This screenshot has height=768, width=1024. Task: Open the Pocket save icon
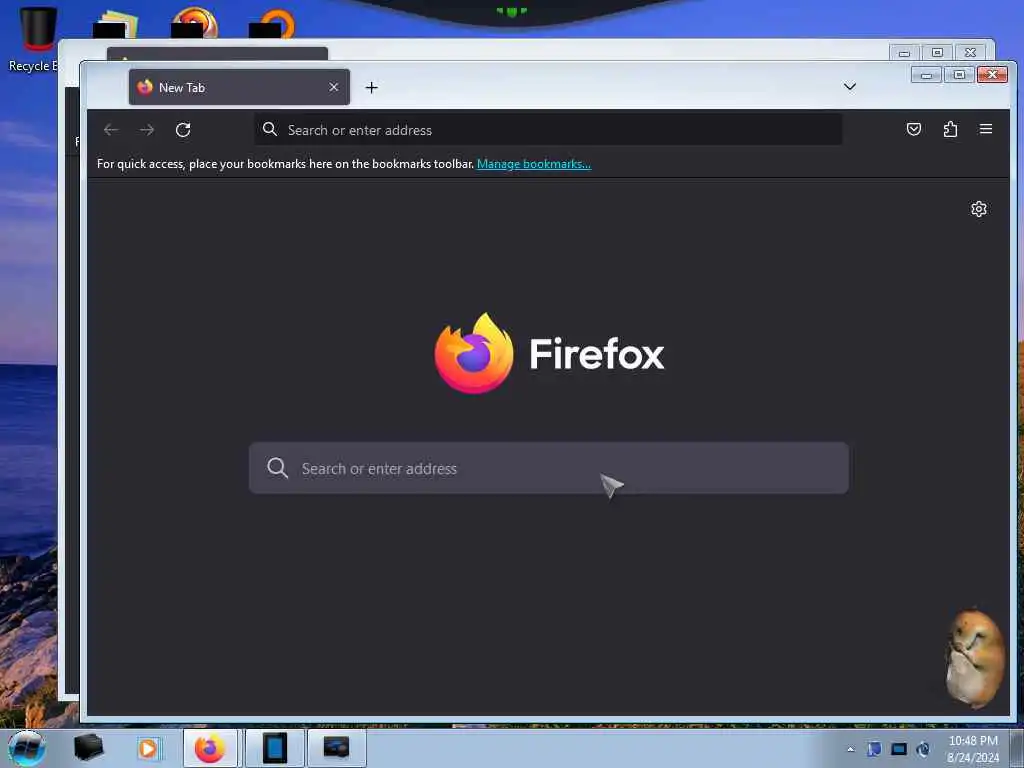(914, 129)
